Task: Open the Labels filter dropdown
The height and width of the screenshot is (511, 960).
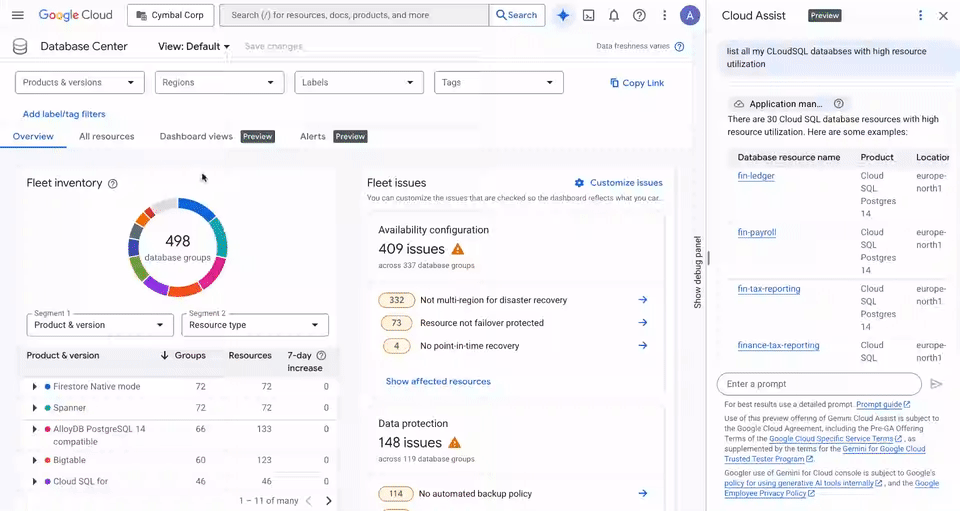Action: click(x=359, y=83)
